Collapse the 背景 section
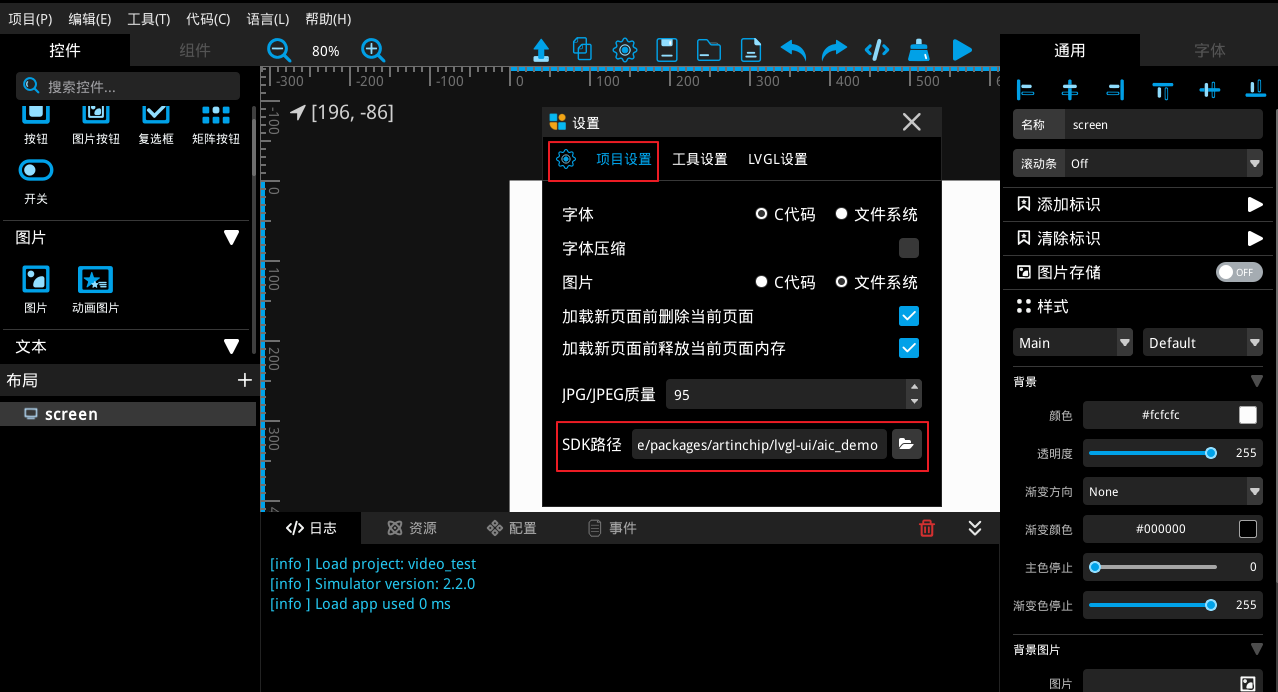1278x692 pixels. click(x=1256, y=381)
